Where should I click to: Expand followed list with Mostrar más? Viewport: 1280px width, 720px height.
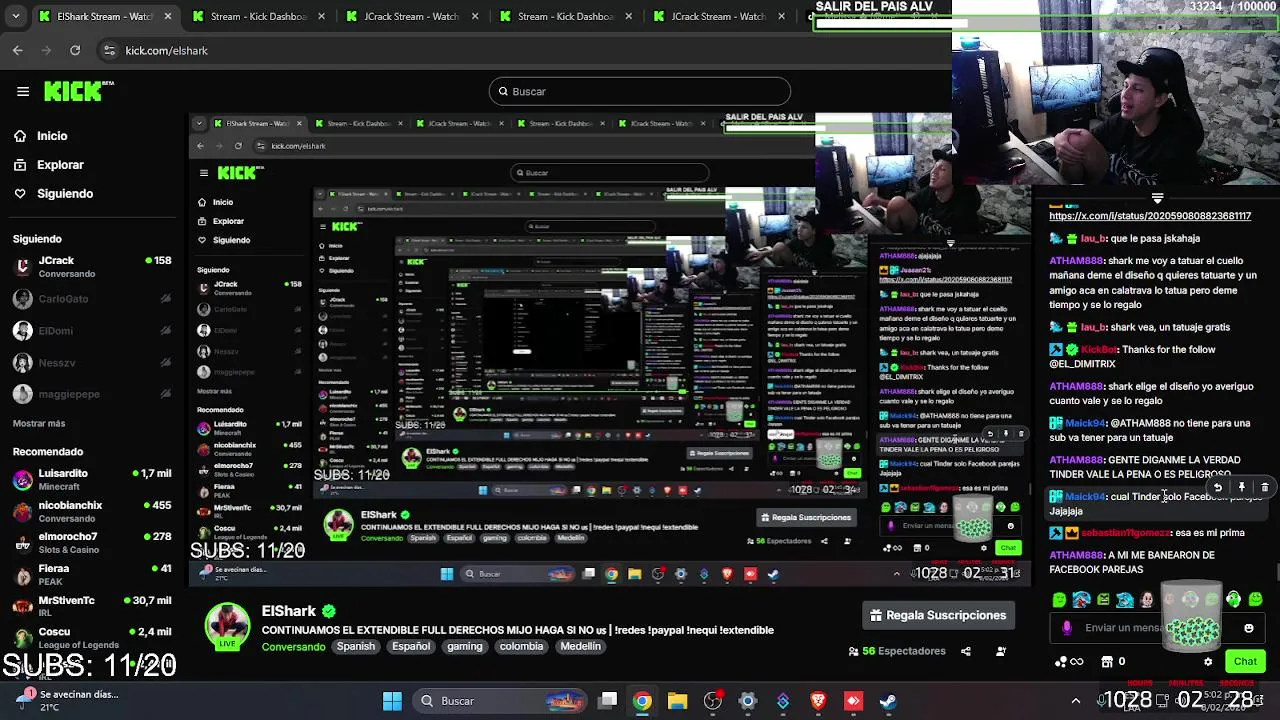tap(39, 424)
